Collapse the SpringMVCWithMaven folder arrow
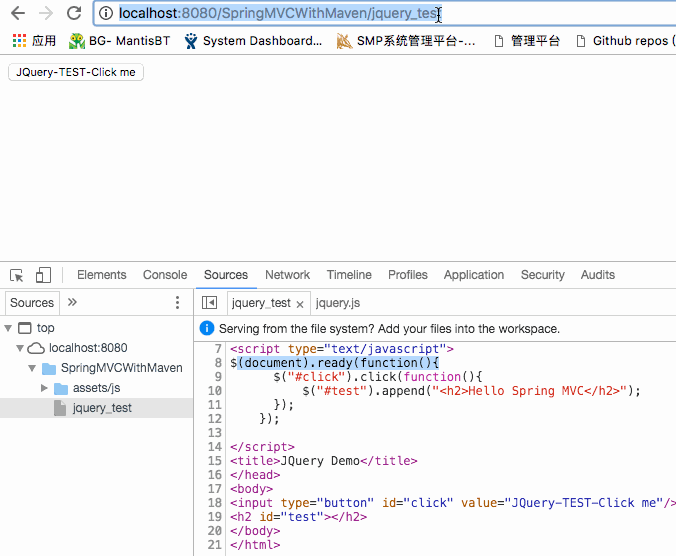The width and height of the screenshot is (676, 556). [x=32, y=368]
